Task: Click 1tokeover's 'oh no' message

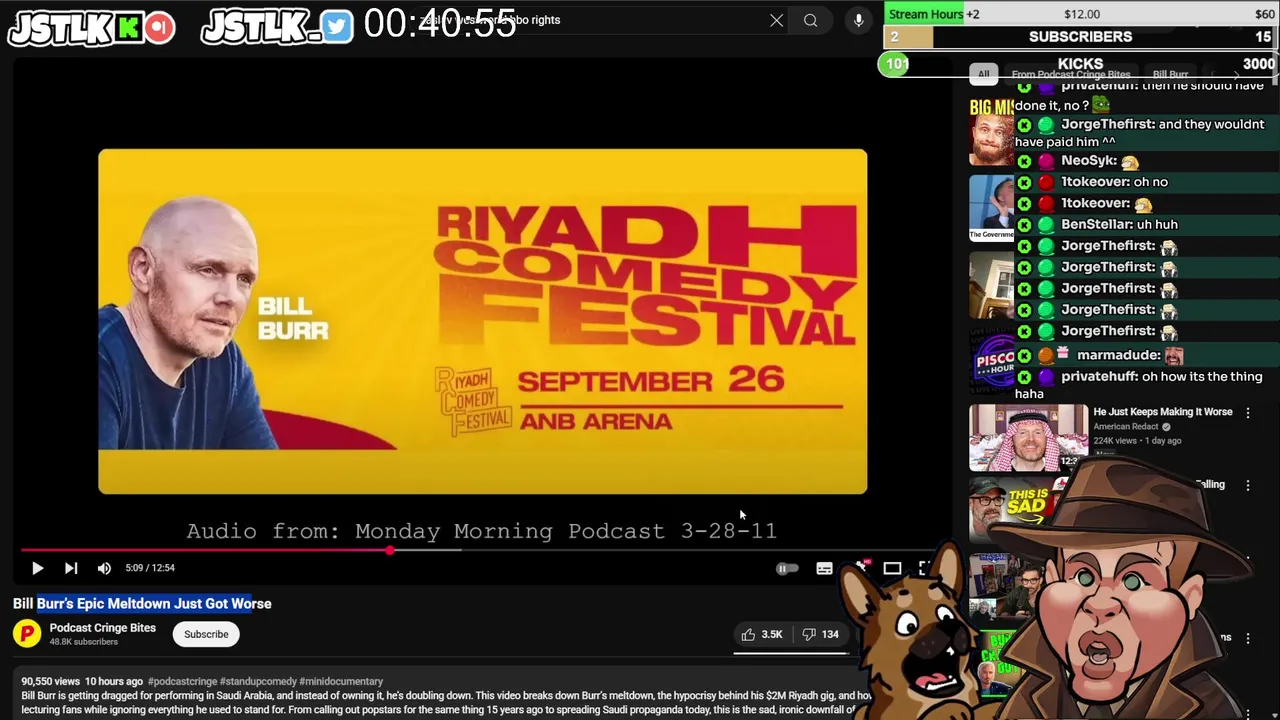Action: [x=1147, y=182]
